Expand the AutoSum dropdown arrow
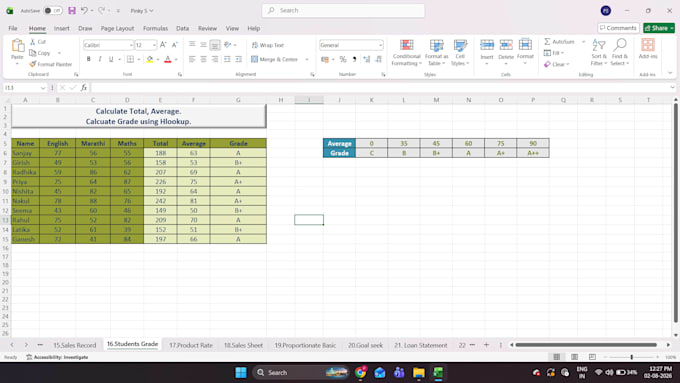 [583, 42]
